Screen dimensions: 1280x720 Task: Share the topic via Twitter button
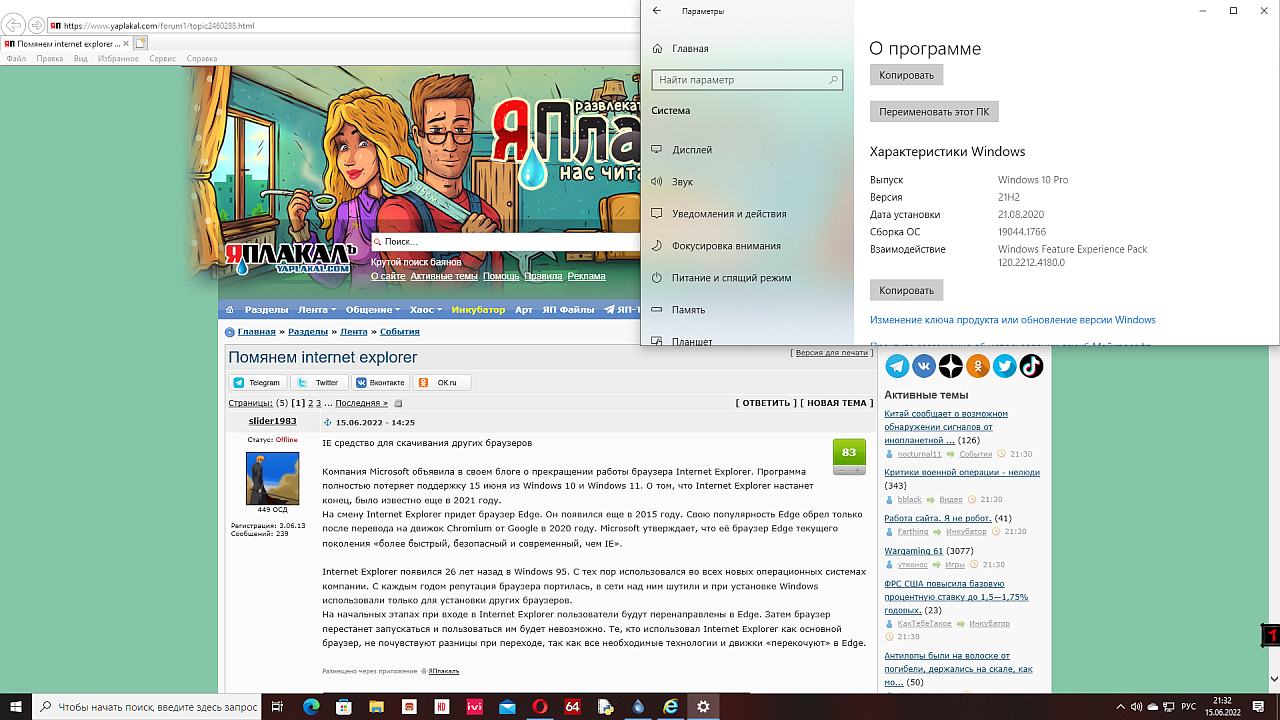coord(318,382)
